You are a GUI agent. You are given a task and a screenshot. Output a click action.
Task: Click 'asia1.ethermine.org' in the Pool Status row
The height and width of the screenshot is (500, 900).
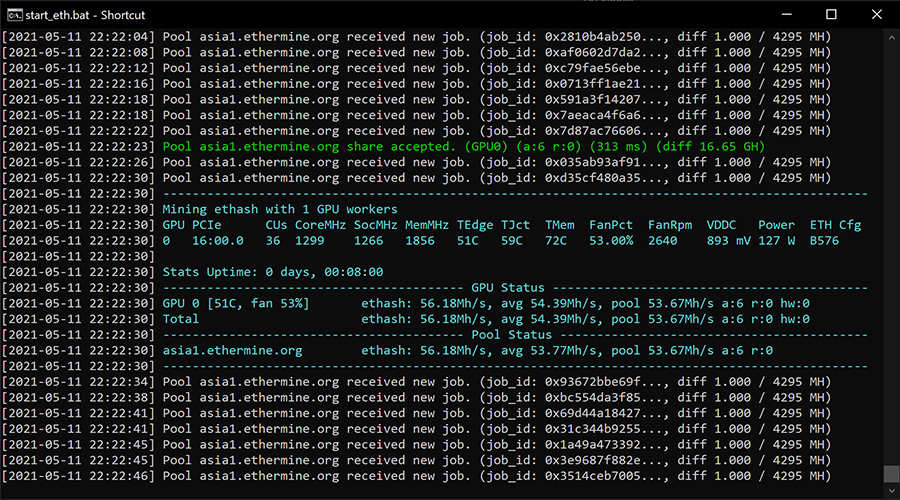(232, 350)
